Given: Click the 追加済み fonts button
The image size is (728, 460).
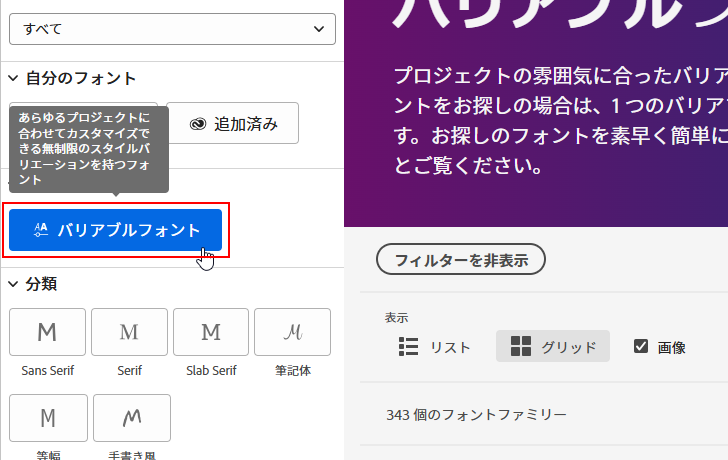Looking at the screenshot, I should click(233, 123).
